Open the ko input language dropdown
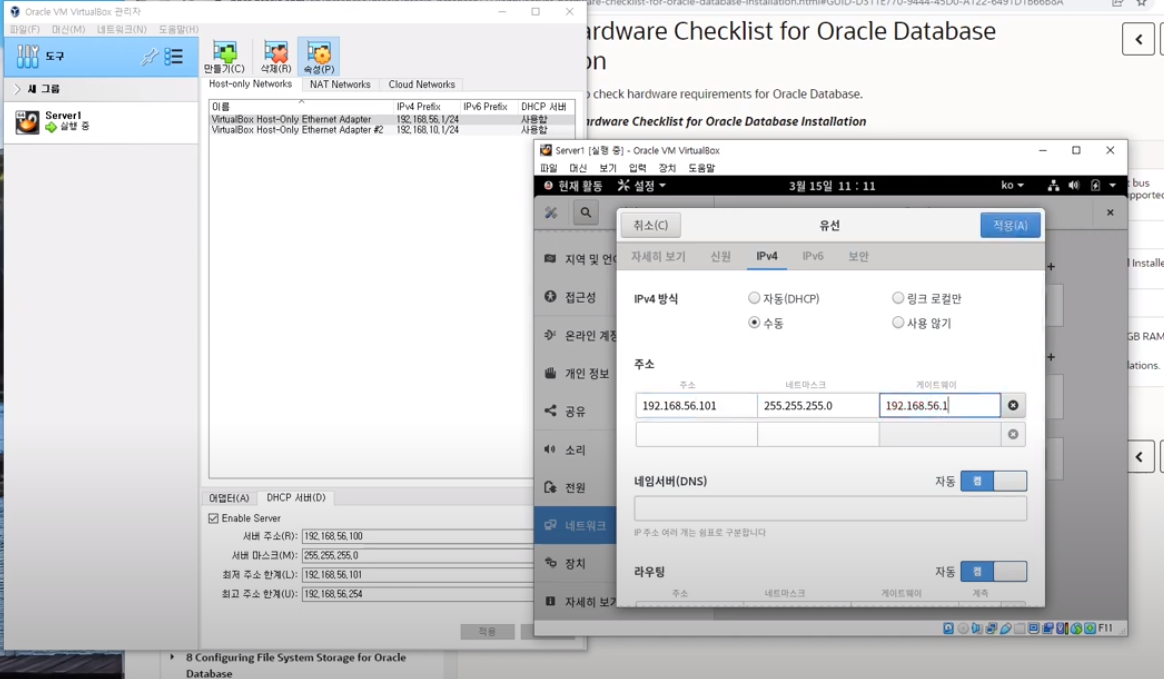 (1012, 186)
